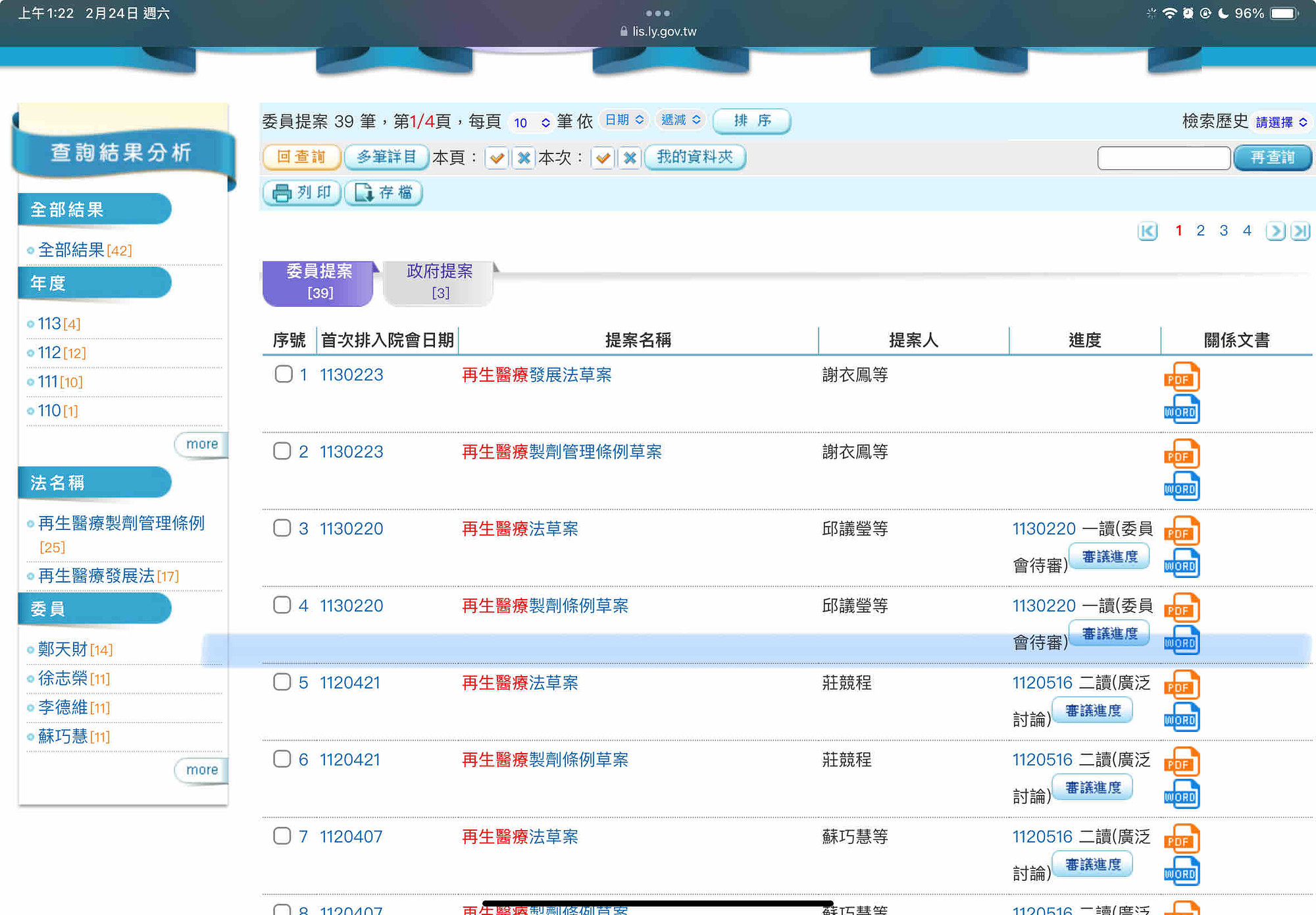Go to results page 2
Image resolution: width=1316 pixels, height=915 pixels.
coord(1201,230)
